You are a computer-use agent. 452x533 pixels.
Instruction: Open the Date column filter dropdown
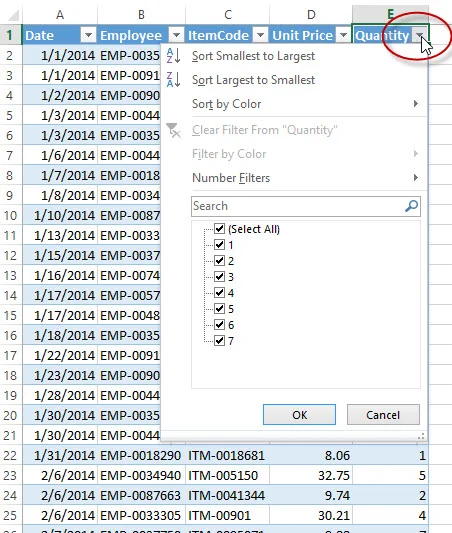pos(88,35)
